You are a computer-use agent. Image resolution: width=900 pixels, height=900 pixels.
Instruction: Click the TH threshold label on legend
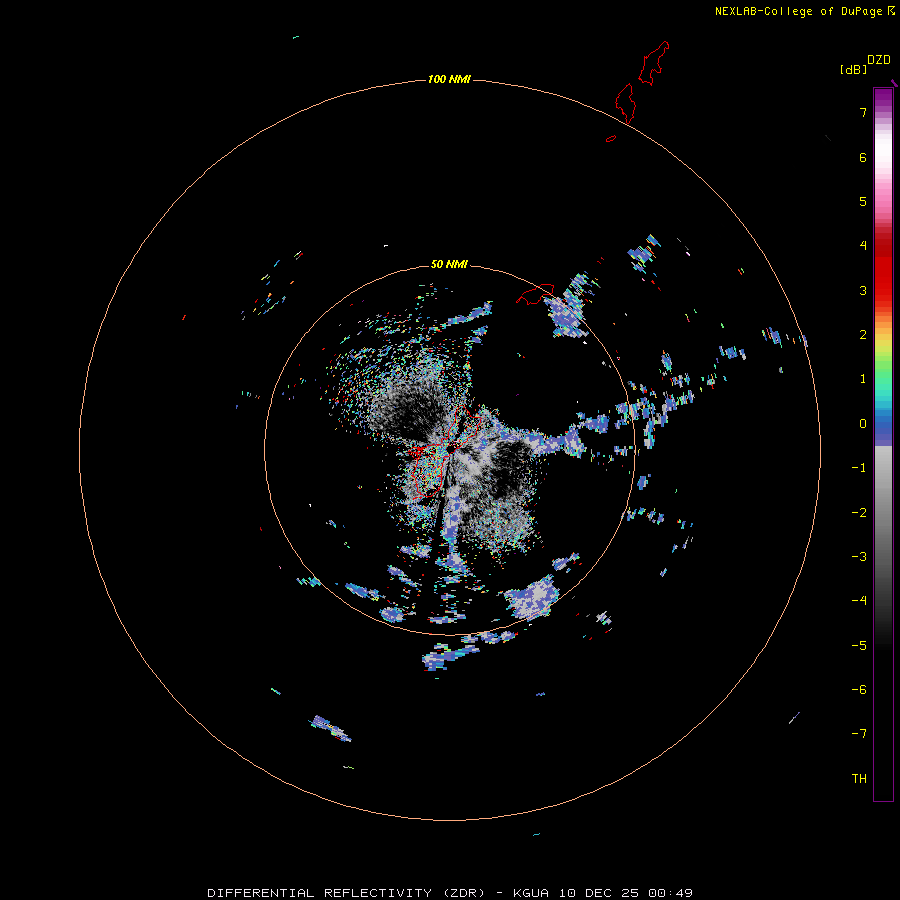coord(859,779)
